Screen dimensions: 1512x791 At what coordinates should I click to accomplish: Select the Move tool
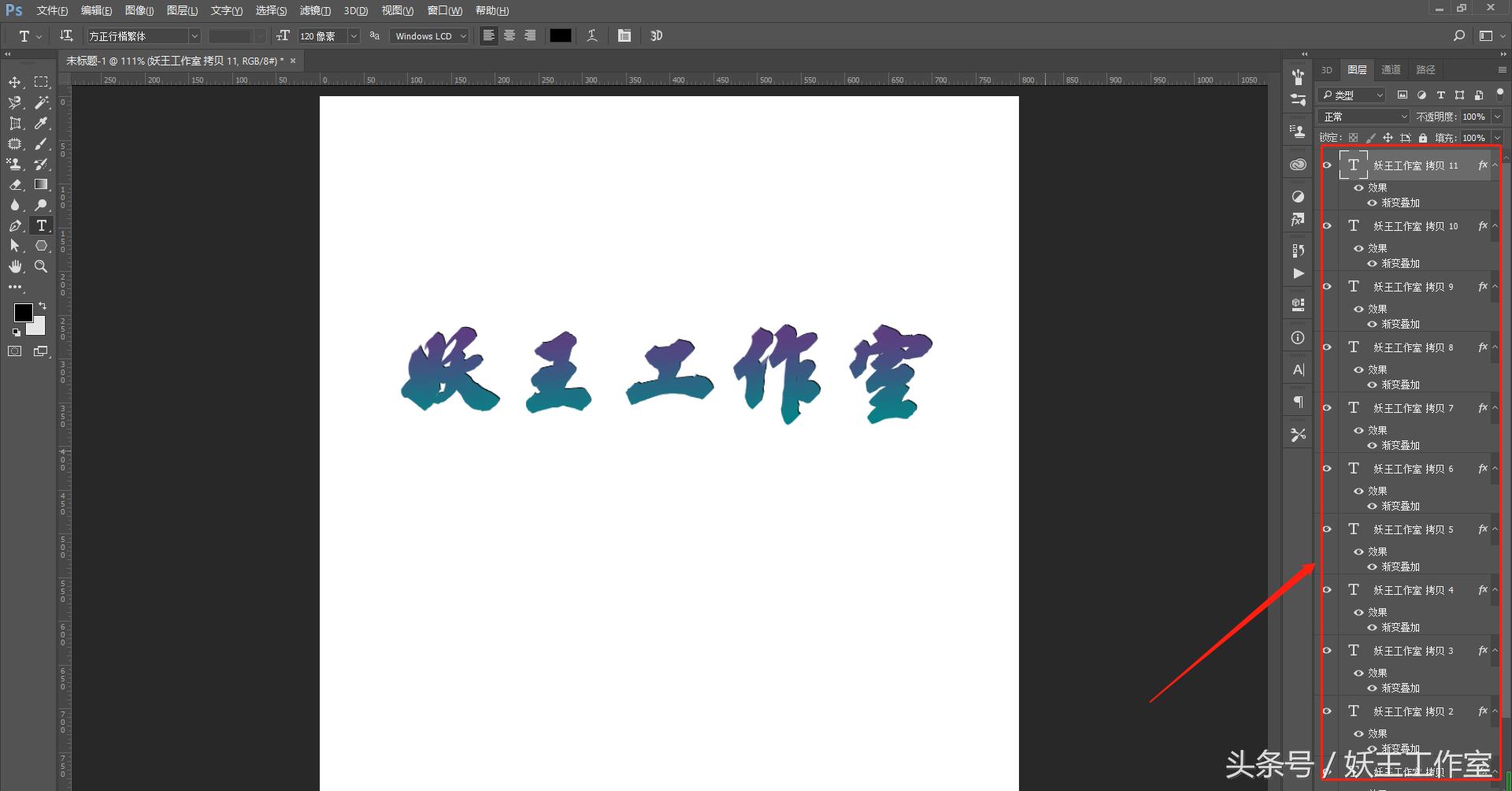pos(15,81)
